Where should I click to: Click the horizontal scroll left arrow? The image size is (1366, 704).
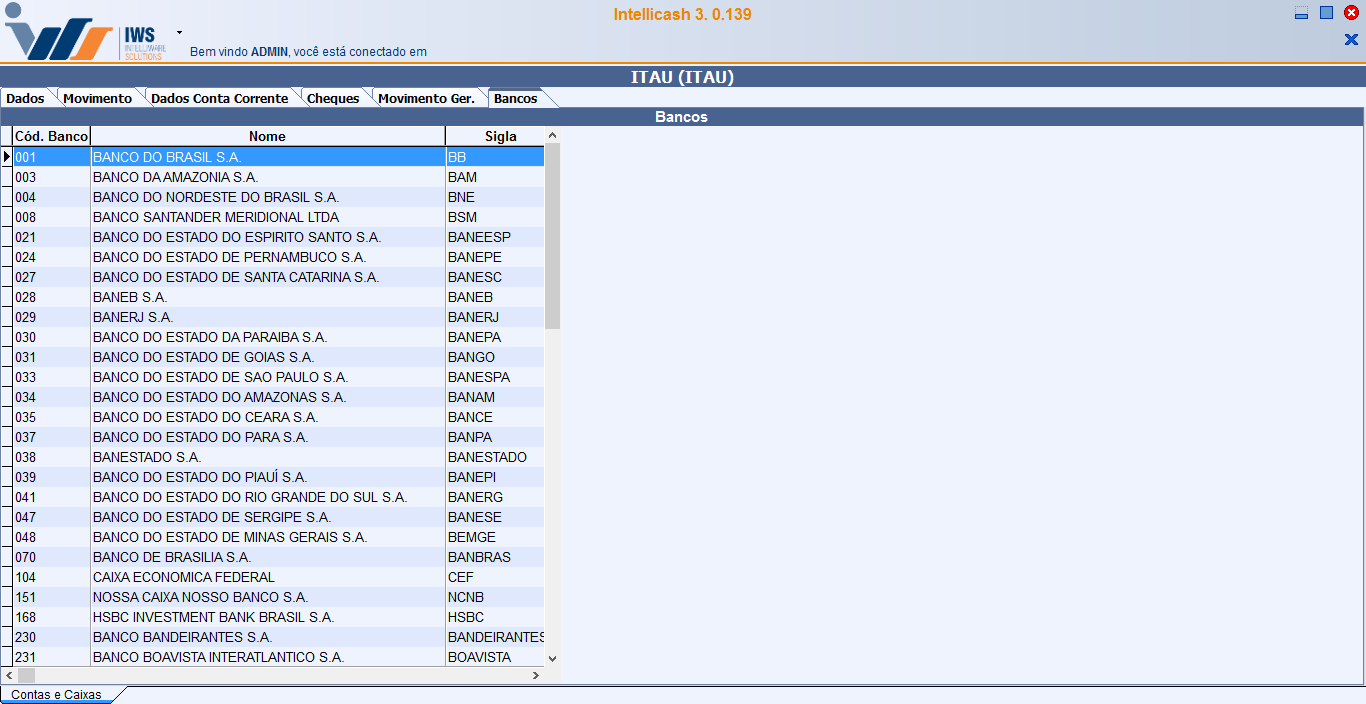(9, 676)
